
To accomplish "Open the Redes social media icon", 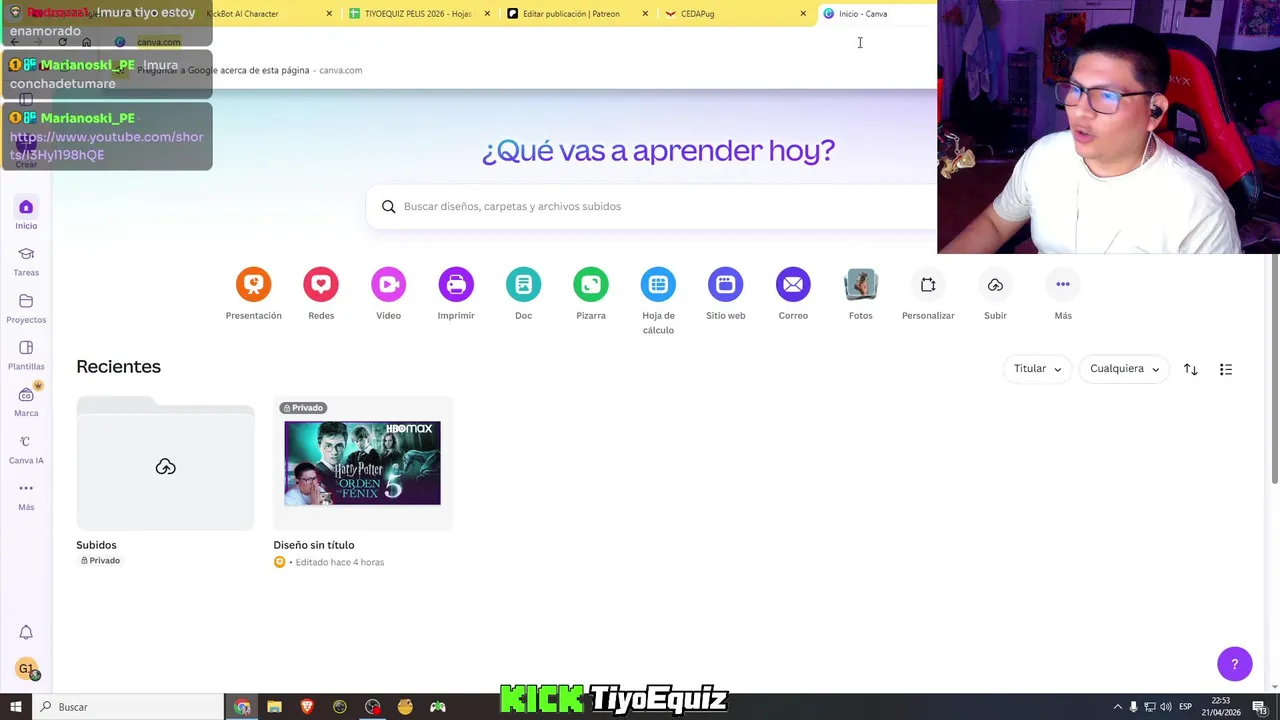I will tap(321, 285).
